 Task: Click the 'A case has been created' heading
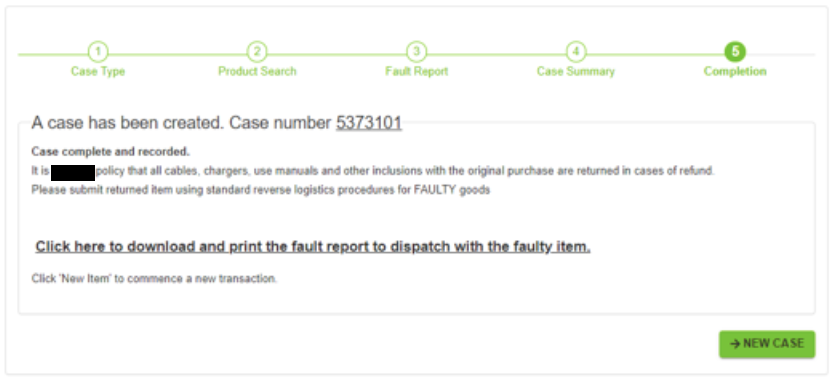216,123
